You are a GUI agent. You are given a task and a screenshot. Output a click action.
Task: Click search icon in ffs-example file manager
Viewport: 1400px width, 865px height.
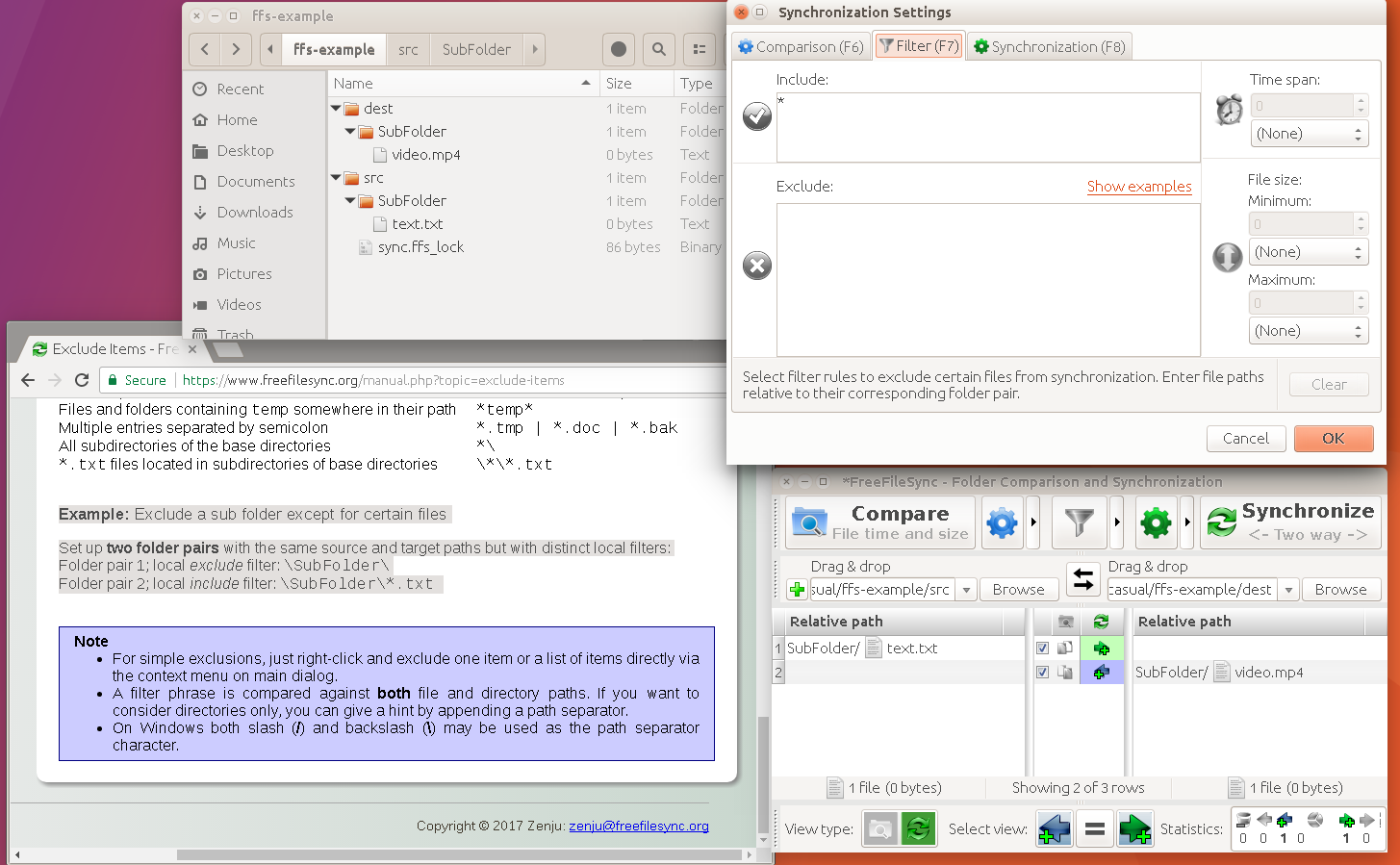(658, 49)
